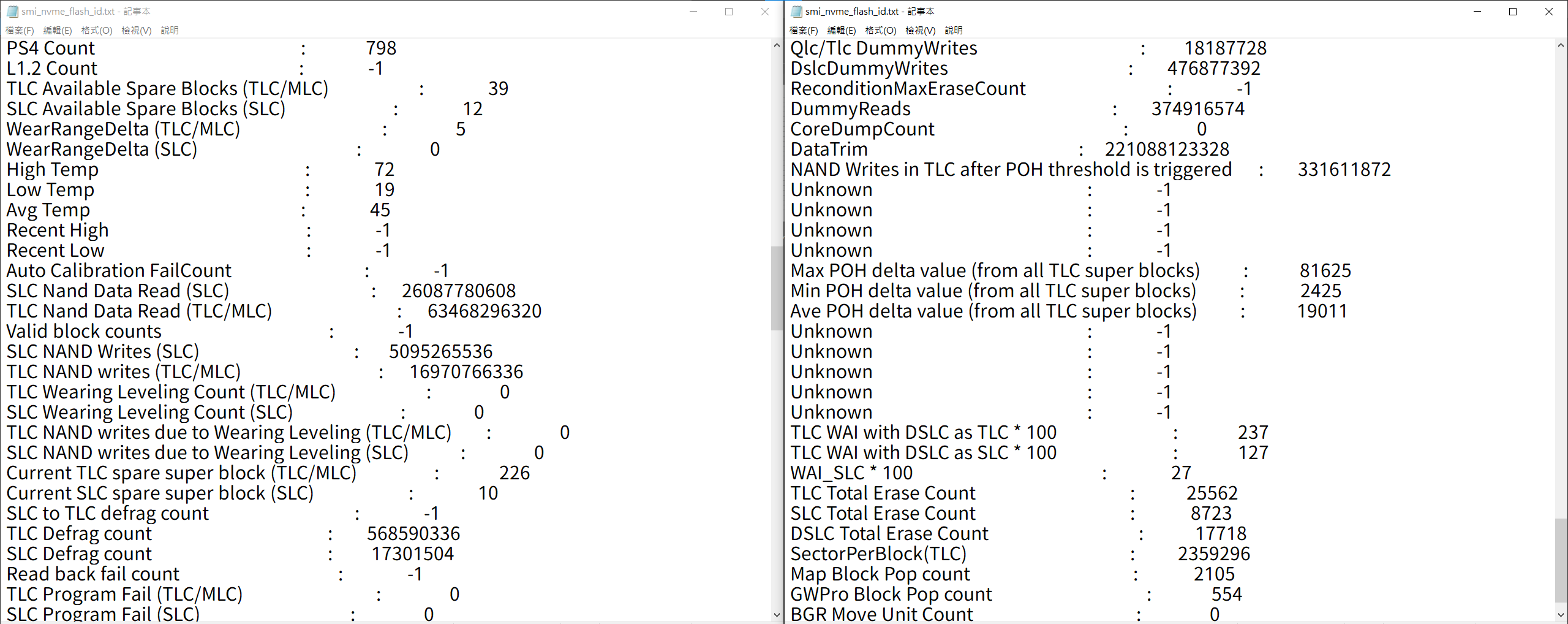Open 編輯(E) menu in left Notepad window

[58, 31]
